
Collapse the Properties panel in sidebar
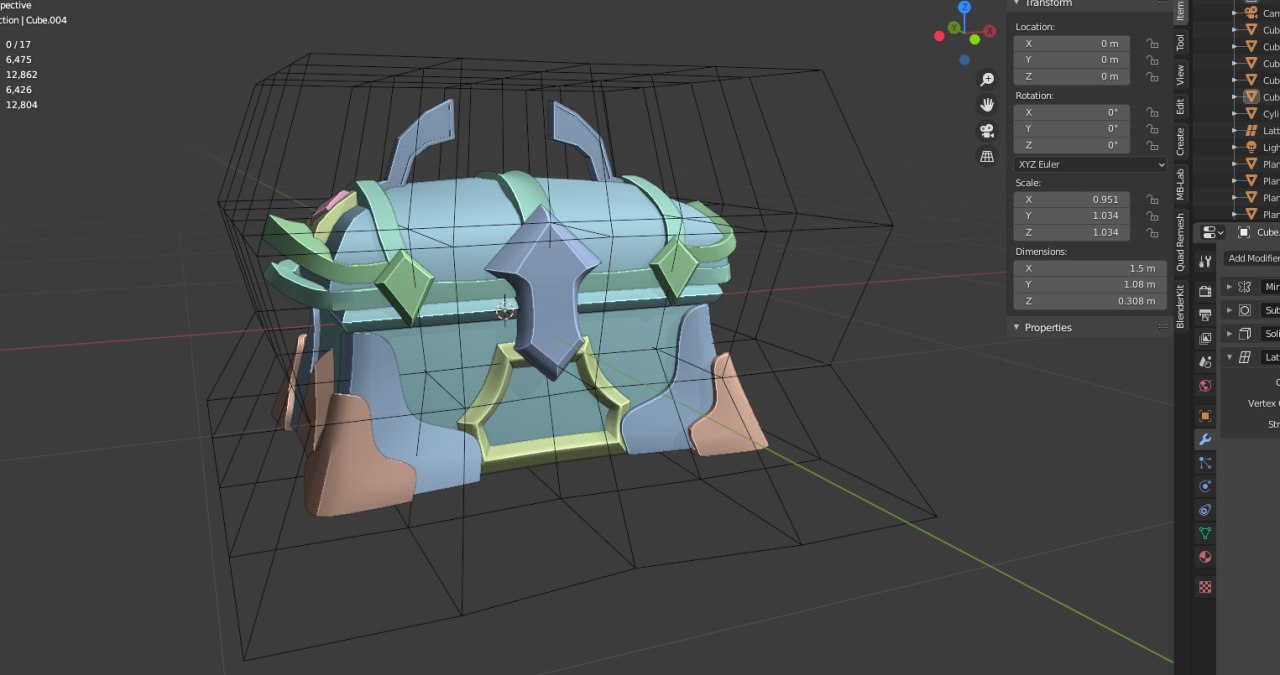(x=1089, y=327)
